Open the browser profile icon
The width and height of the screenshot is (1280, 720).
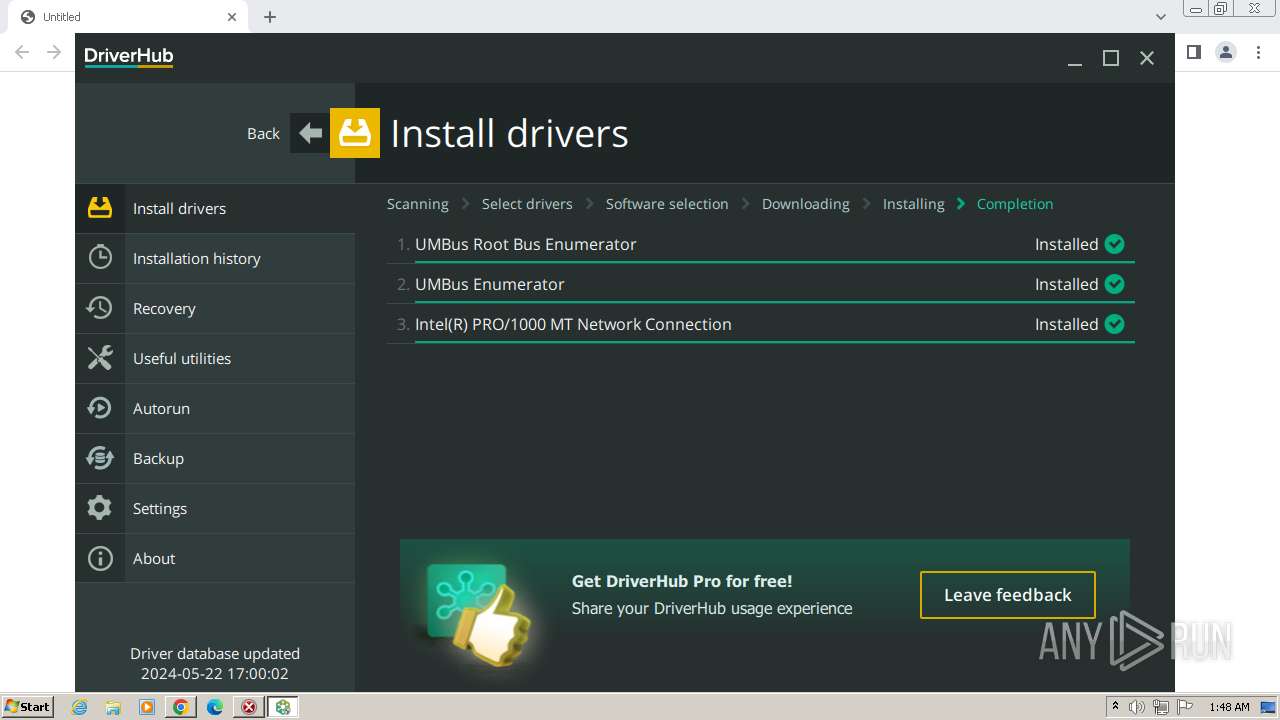pos(1226,52)
